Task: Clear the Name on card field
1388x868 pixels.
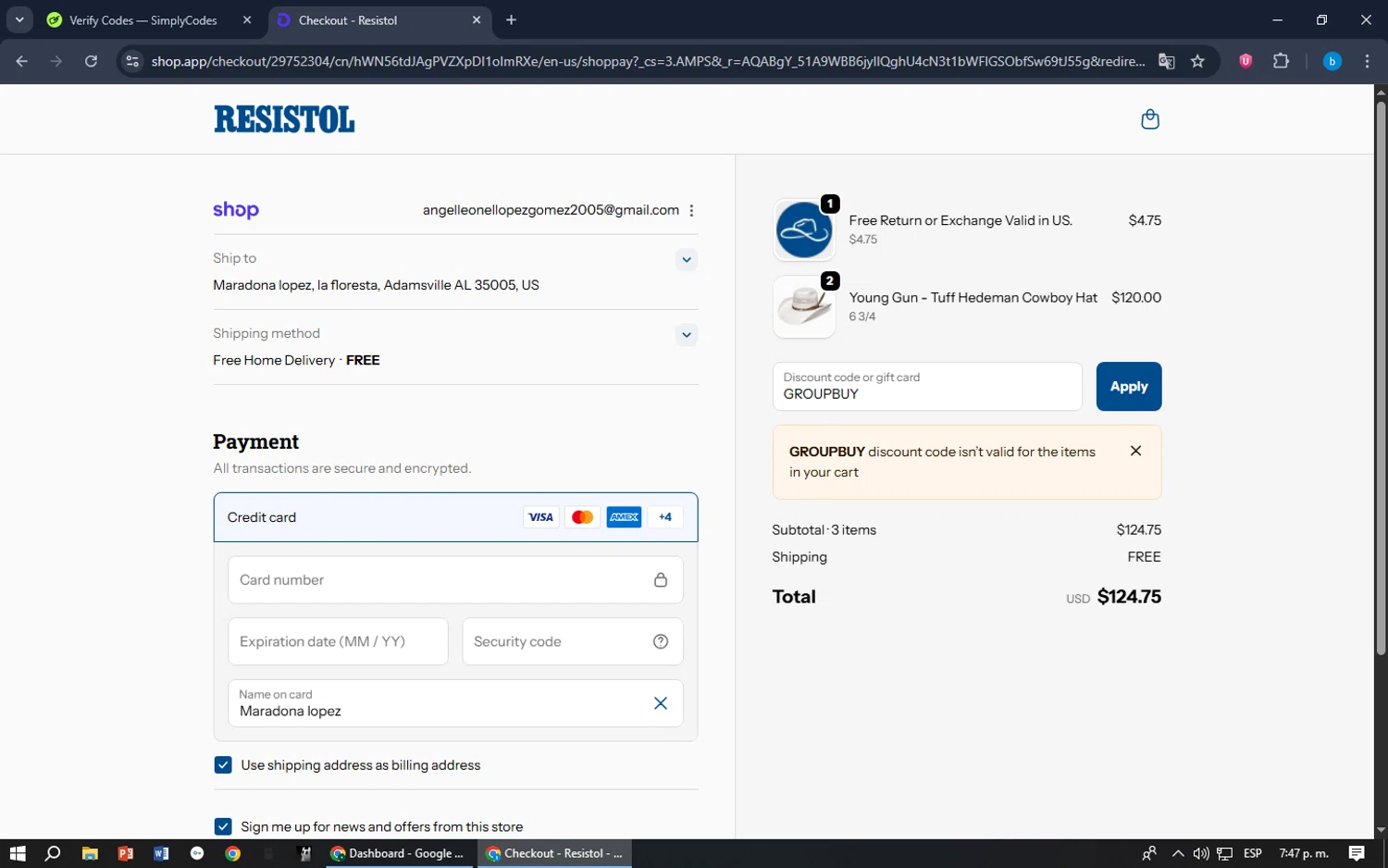Action: [661, 703]
